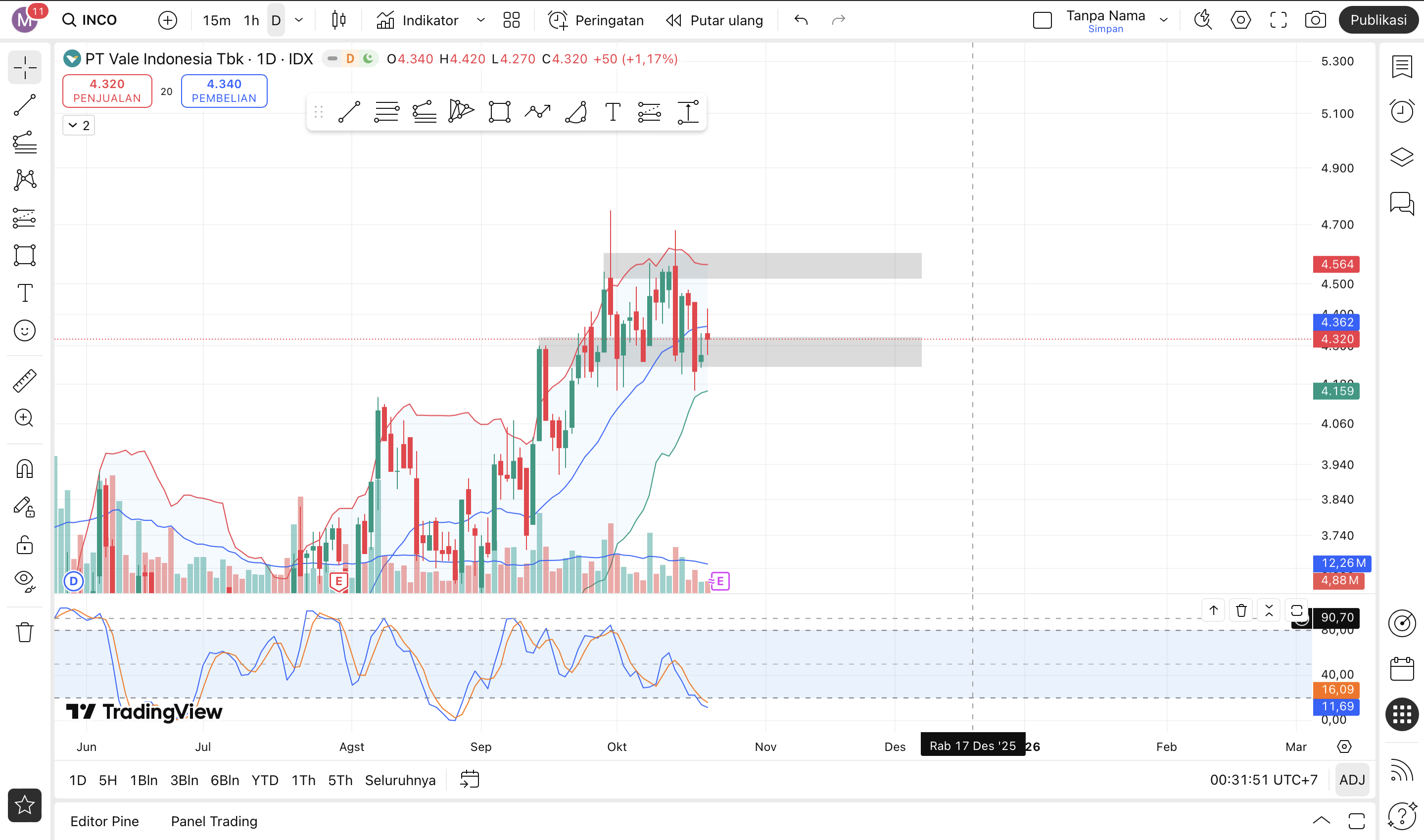Viewport: 1424px width, 840px height.
Task: Toggle ADJ adjusted price data
Action: click(x=1352, y=780)
